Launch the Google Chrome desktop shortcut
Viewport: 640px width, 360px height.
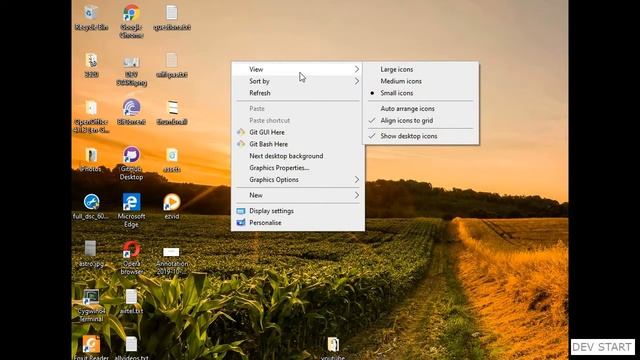tap(131, 22)
